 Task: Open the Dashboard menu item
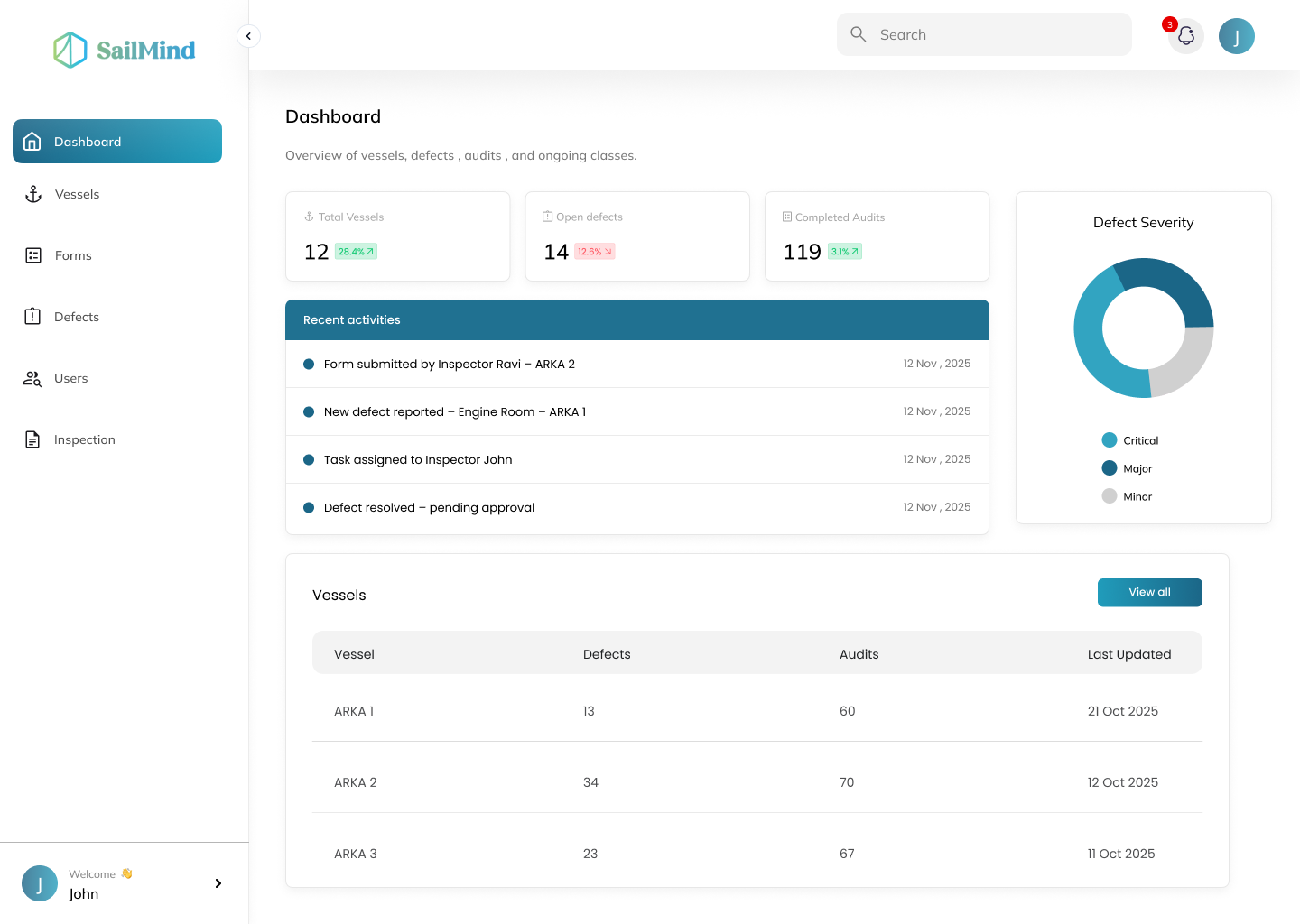[117, 142]
